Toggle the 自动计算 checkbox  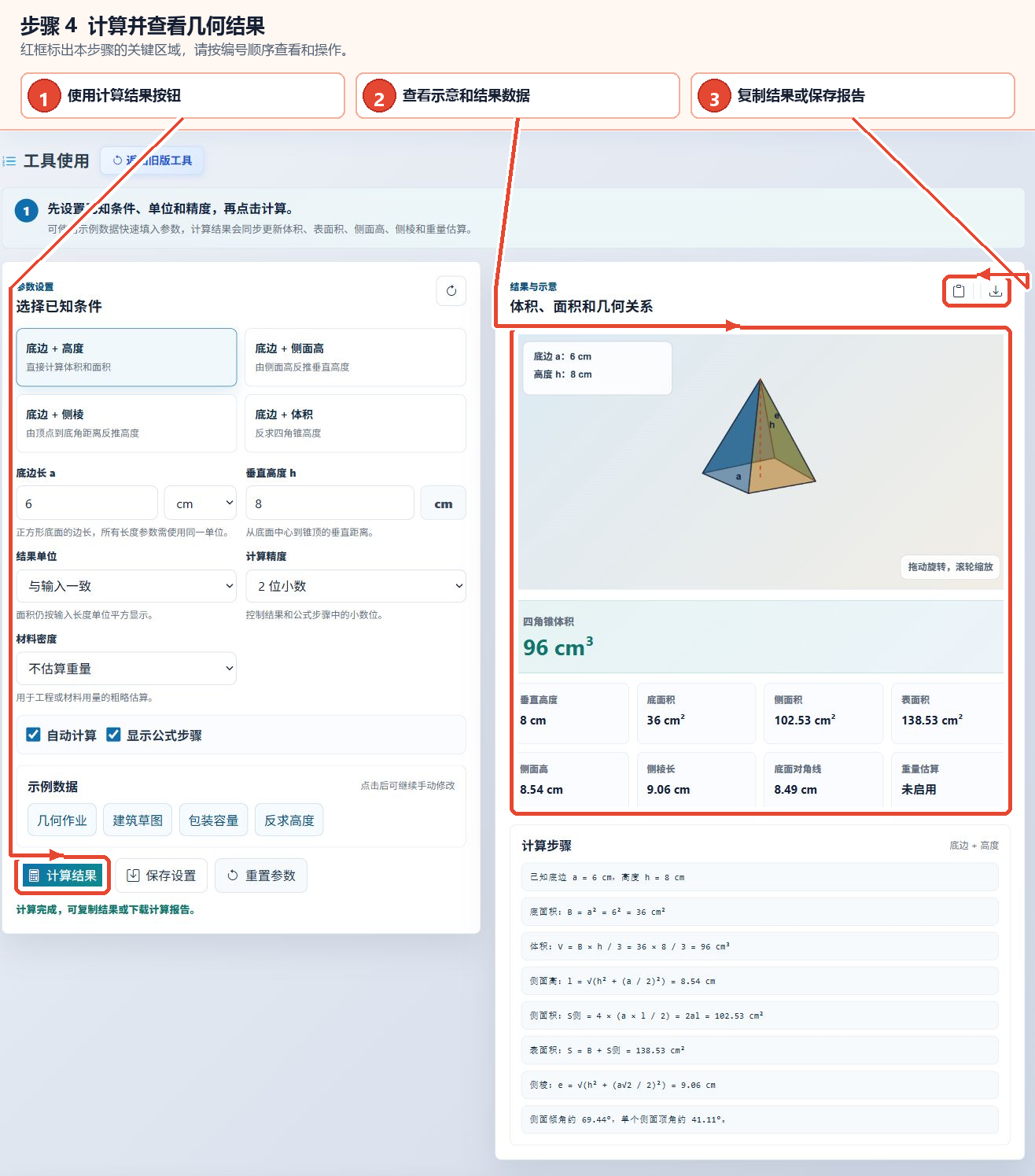33,735
